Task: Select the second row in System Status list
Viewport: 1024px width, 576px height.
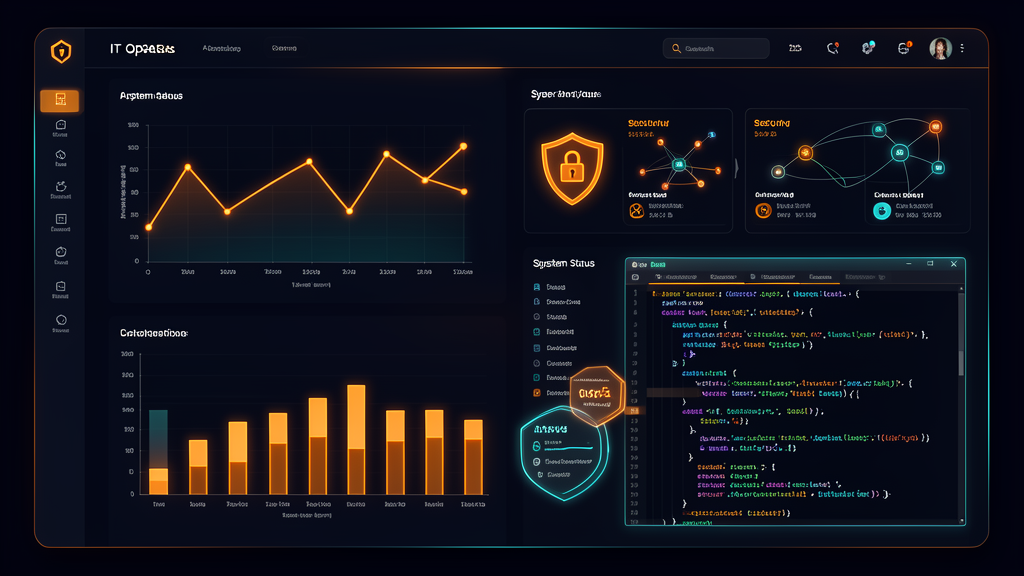Action: coord(557,302)
